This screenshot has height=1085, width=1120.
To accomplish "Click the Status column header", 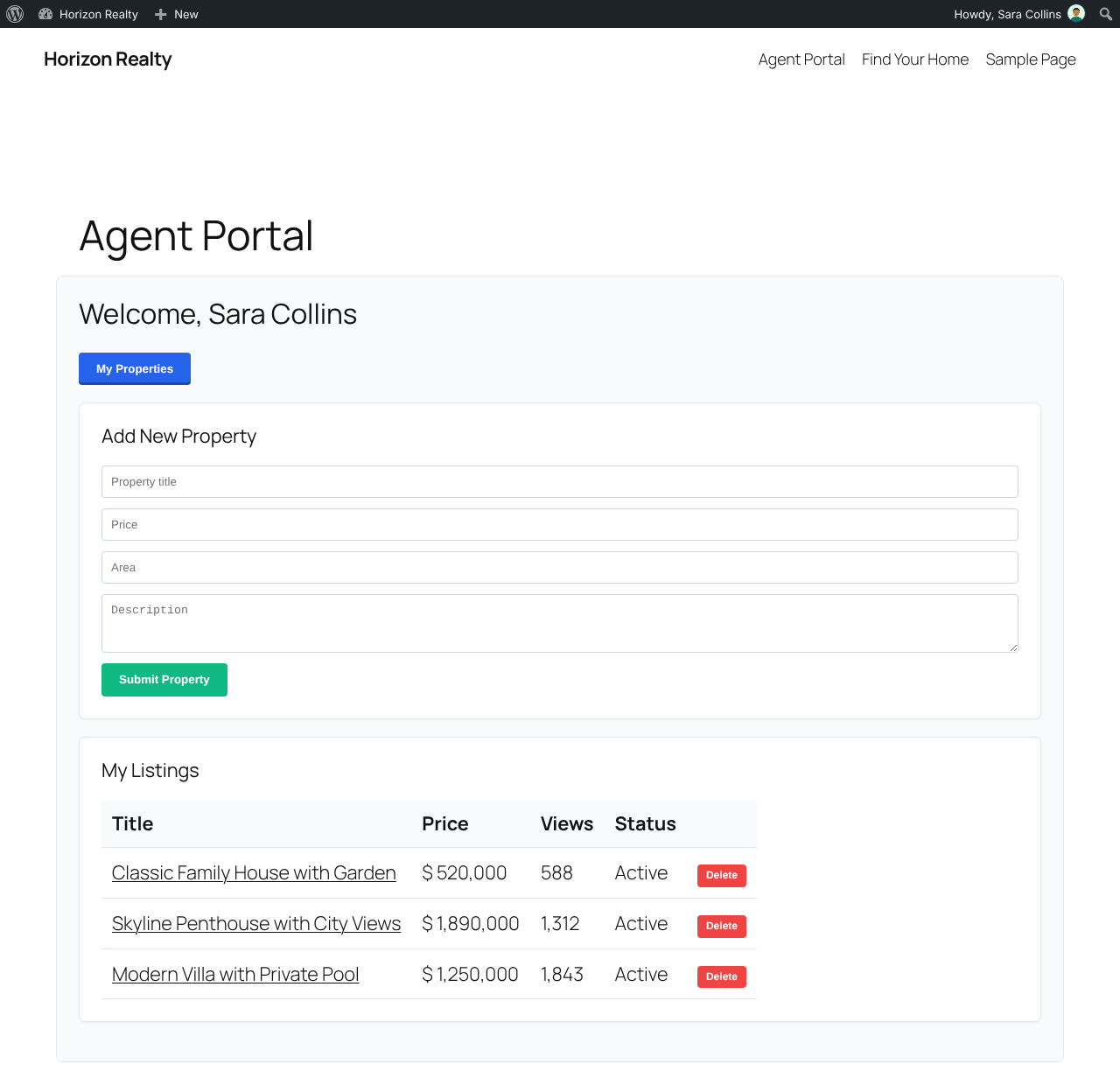I will 646,824.
